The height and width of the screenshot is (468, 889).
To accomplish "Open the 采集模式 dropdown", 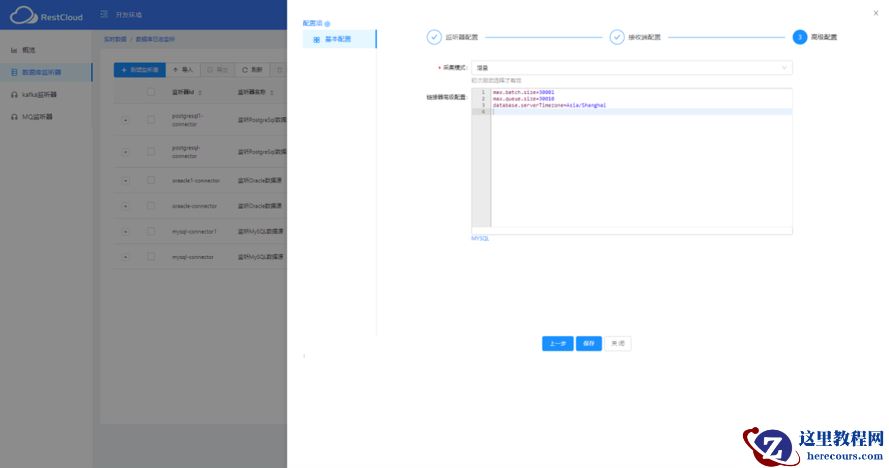I will (631, 68).
